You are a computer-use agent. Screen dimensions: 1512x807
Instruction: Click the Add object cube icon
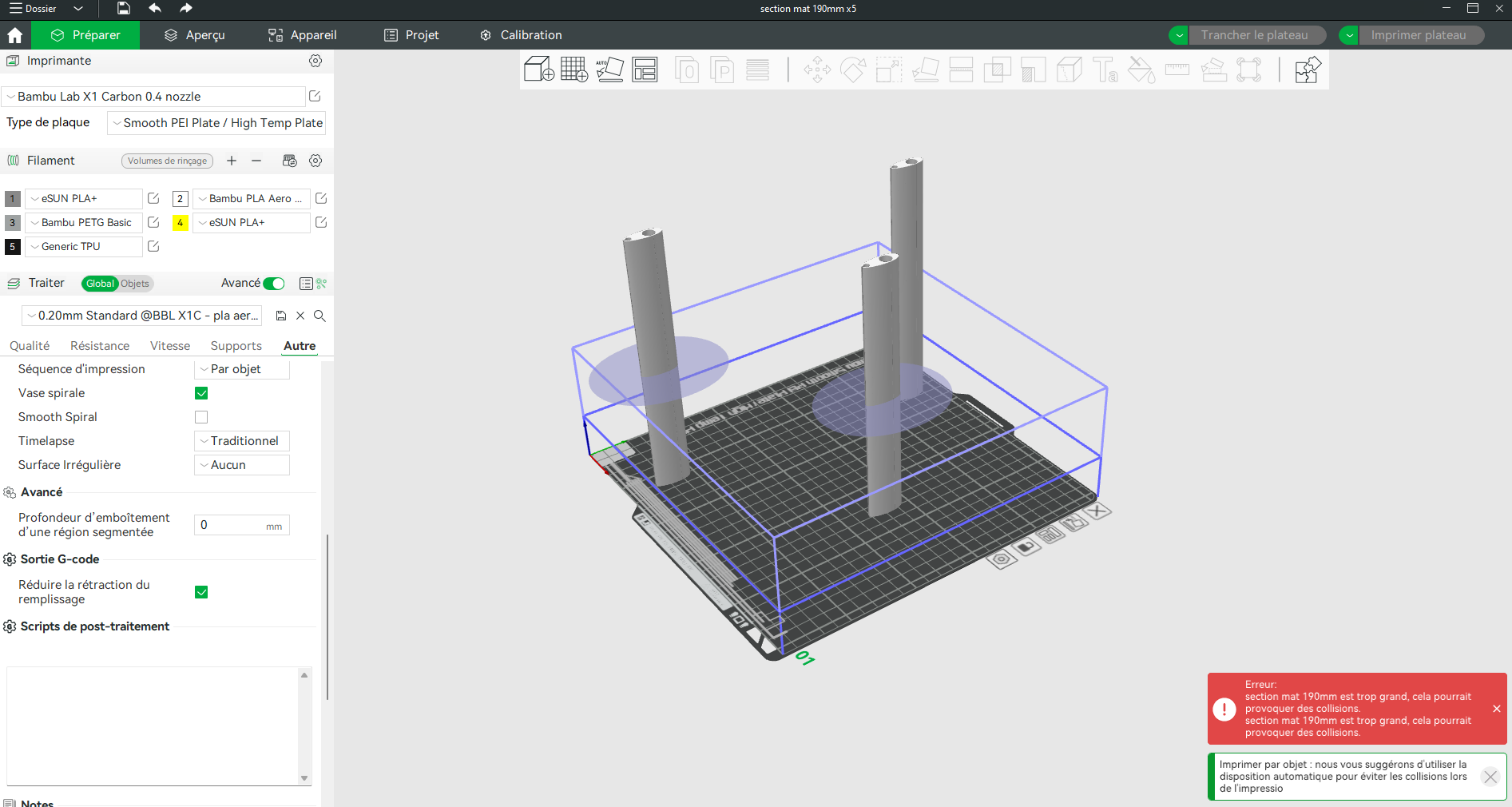pyautogui.click(x=539, y=70)
